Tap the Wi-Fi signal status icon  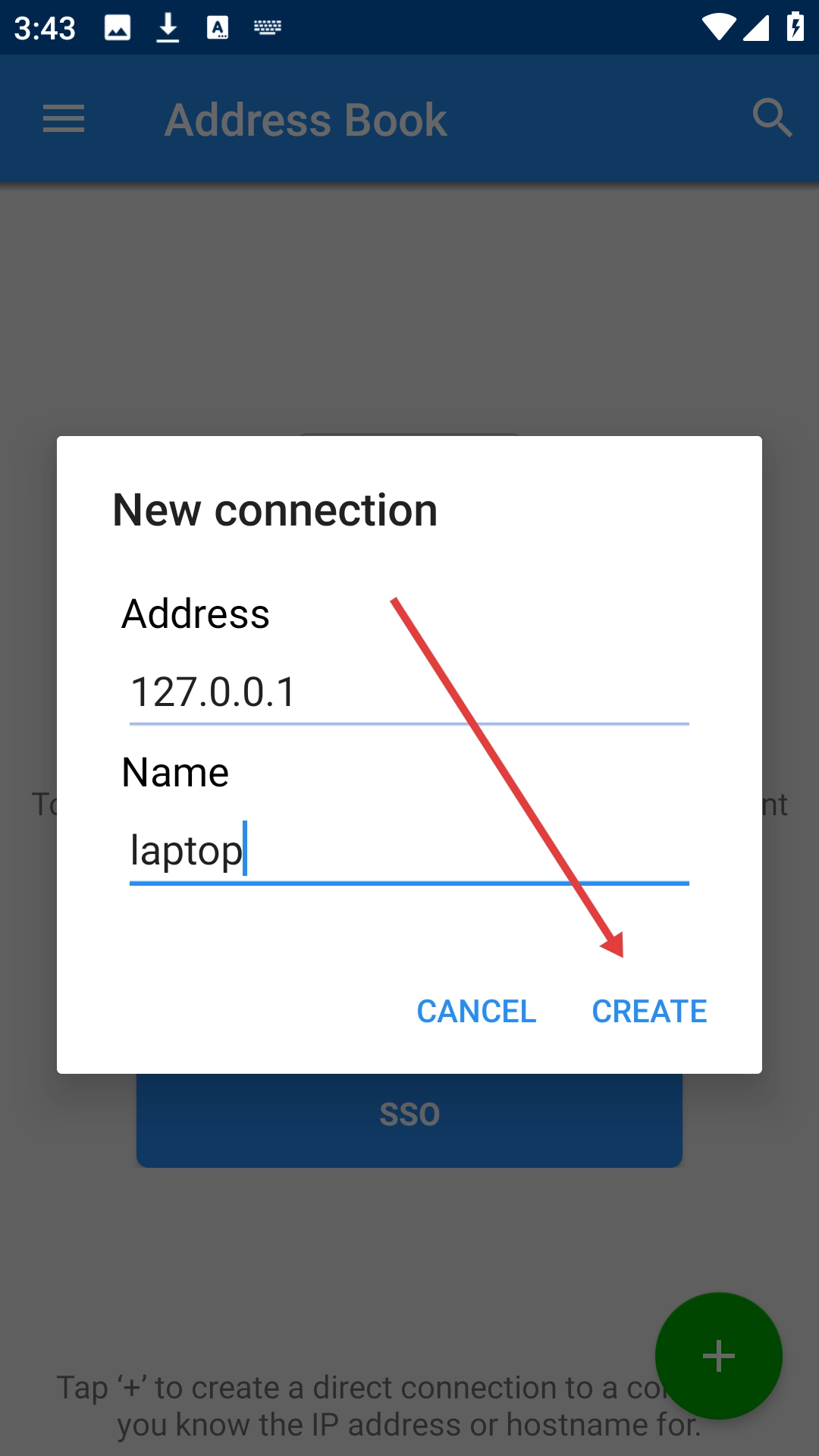point(718,27)
